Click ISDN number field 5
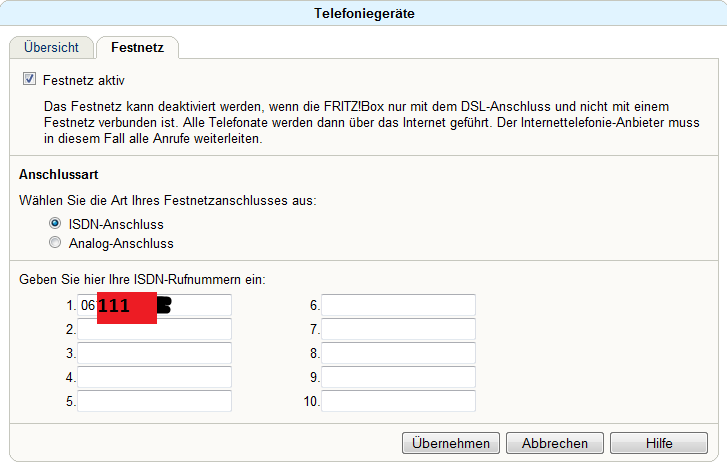This screenshot has height=462, width=727. [x=154, y=401]
